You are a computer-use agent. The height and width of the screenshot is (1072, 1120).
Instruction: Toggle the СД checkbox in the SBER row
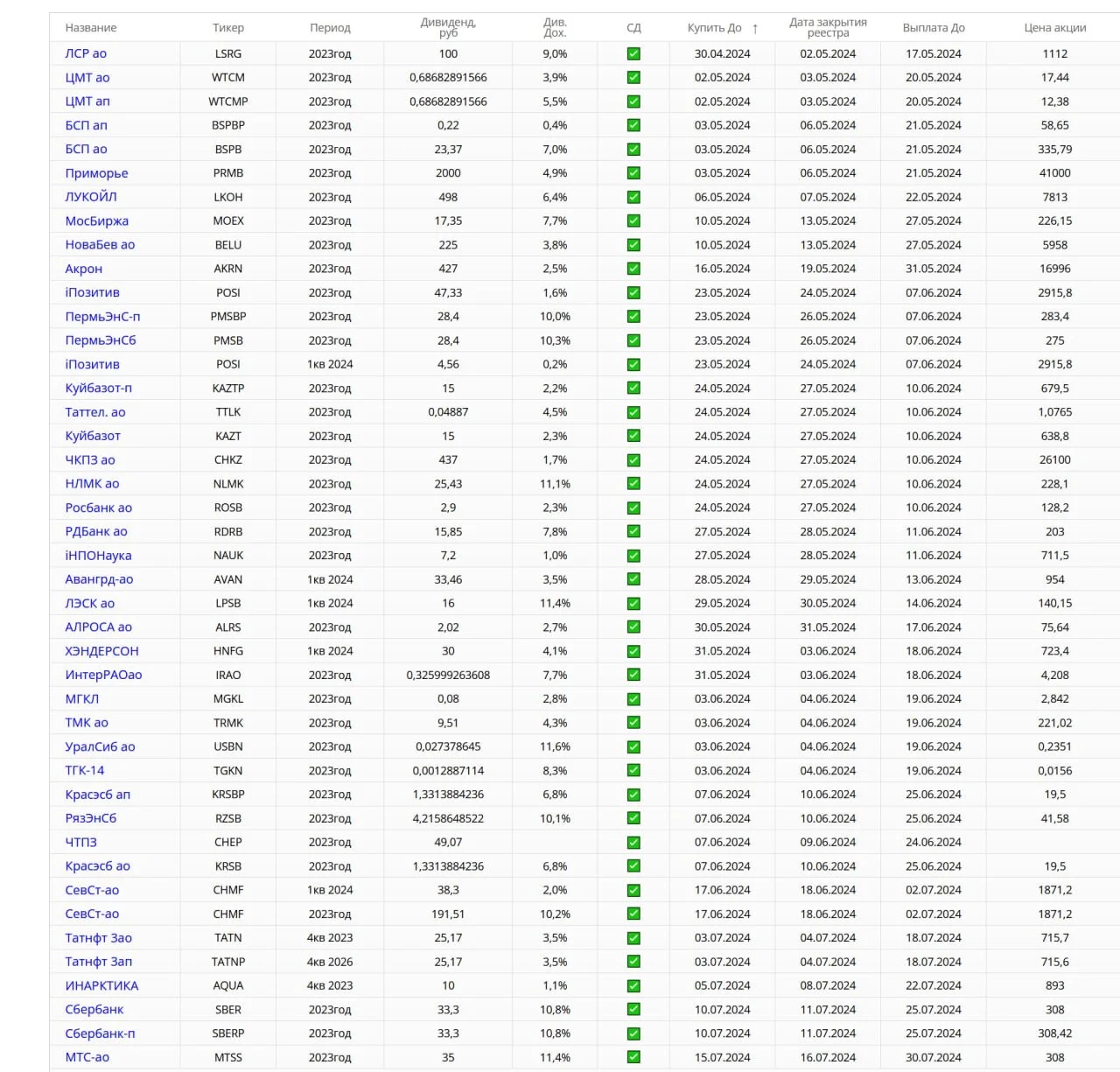(633, 1010)
